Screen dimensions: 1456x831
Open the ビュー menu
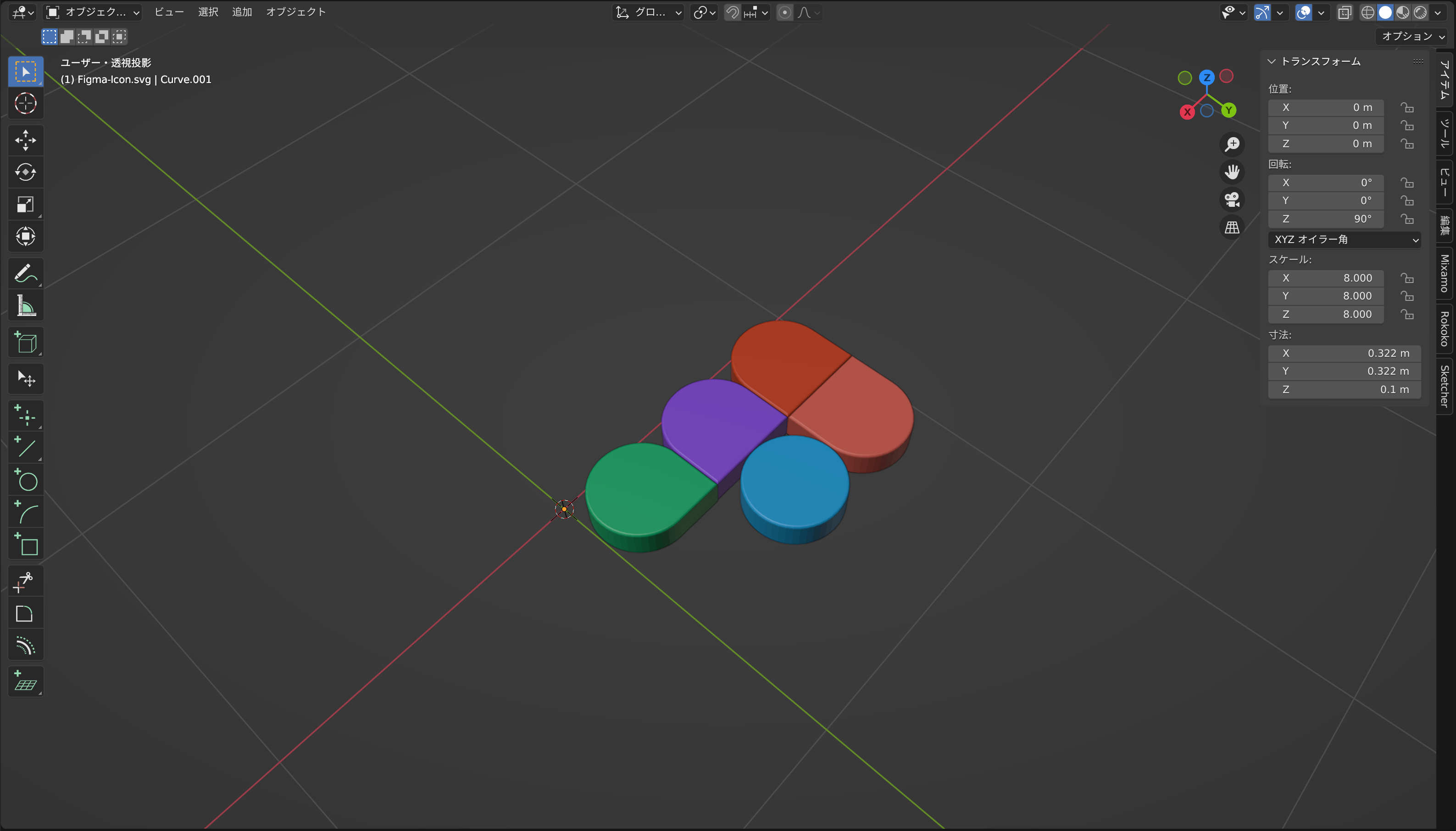[x=169, y=12]
